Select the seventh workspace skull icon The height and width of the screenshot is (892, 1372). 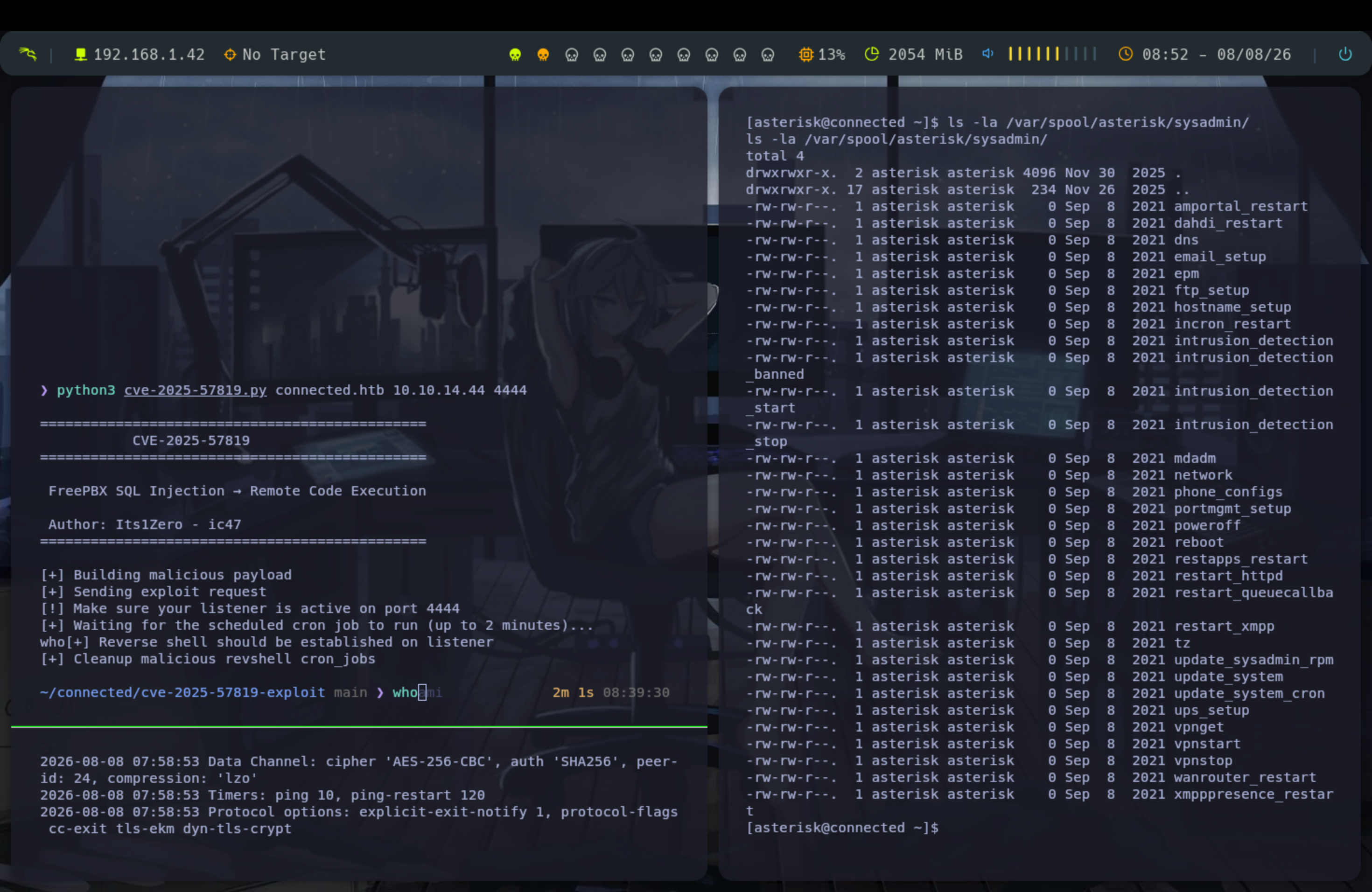[x=684, y=55]
